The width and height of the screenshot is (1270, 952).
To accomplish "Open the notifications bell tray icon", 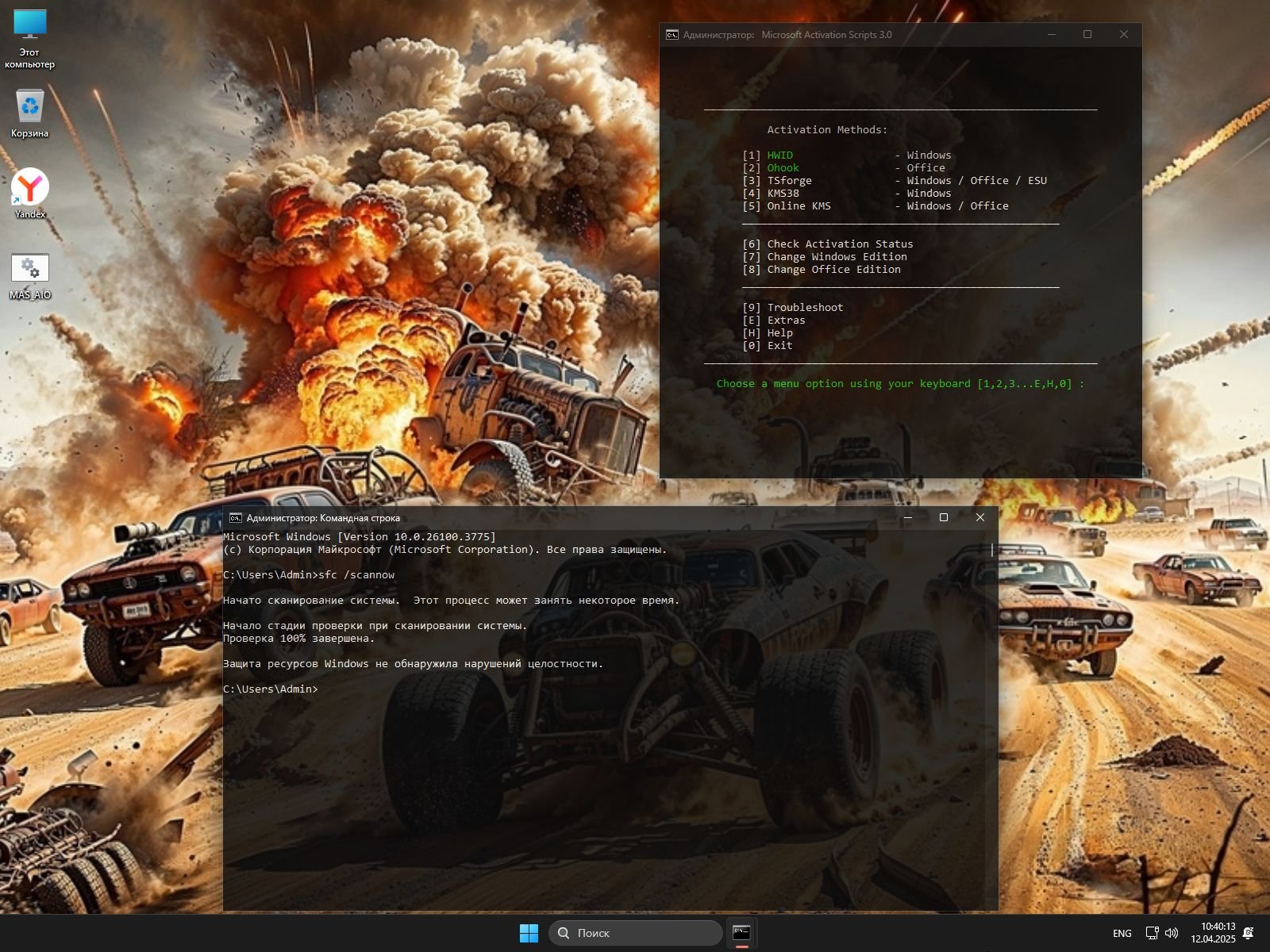I will point(1249,933).
